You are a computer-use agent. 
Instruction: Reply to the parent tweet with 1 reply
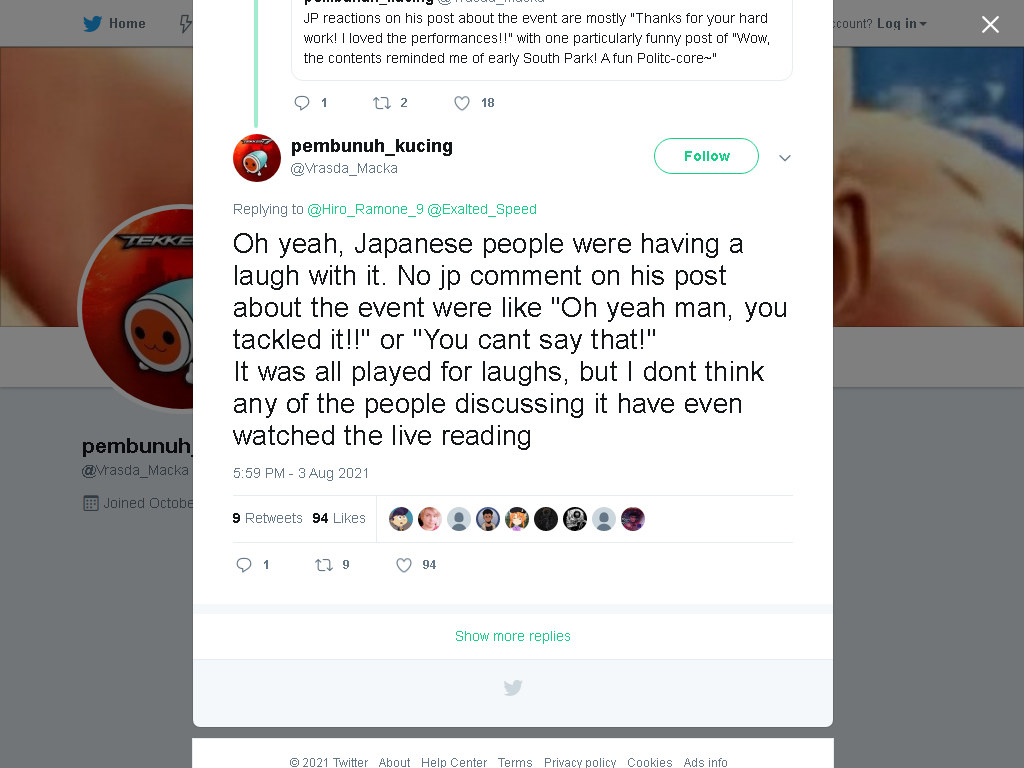pyautogui.click(x=302, y=103)
